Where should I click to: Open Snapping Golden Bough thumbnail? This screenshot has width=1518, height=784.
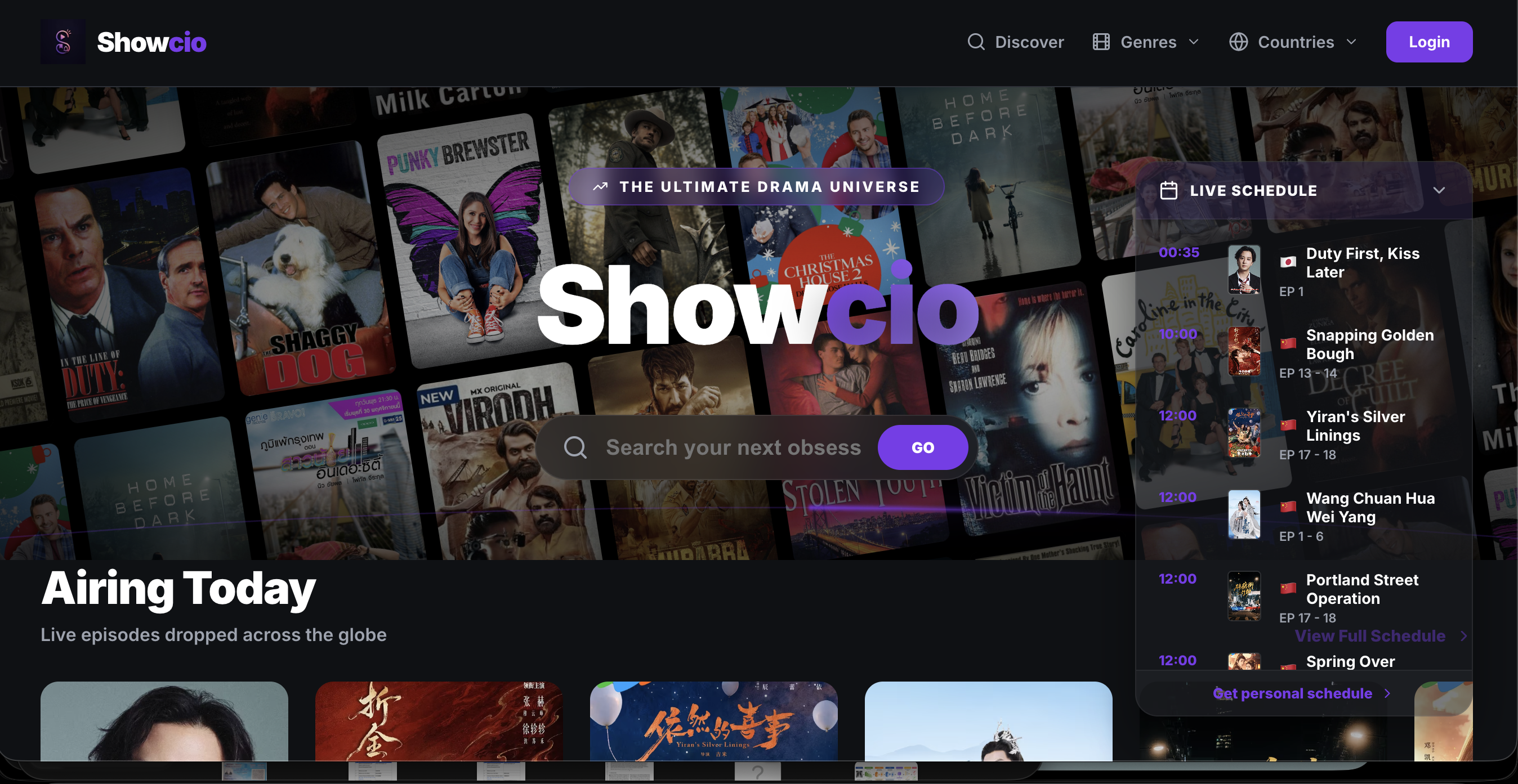pos(1244,352)
